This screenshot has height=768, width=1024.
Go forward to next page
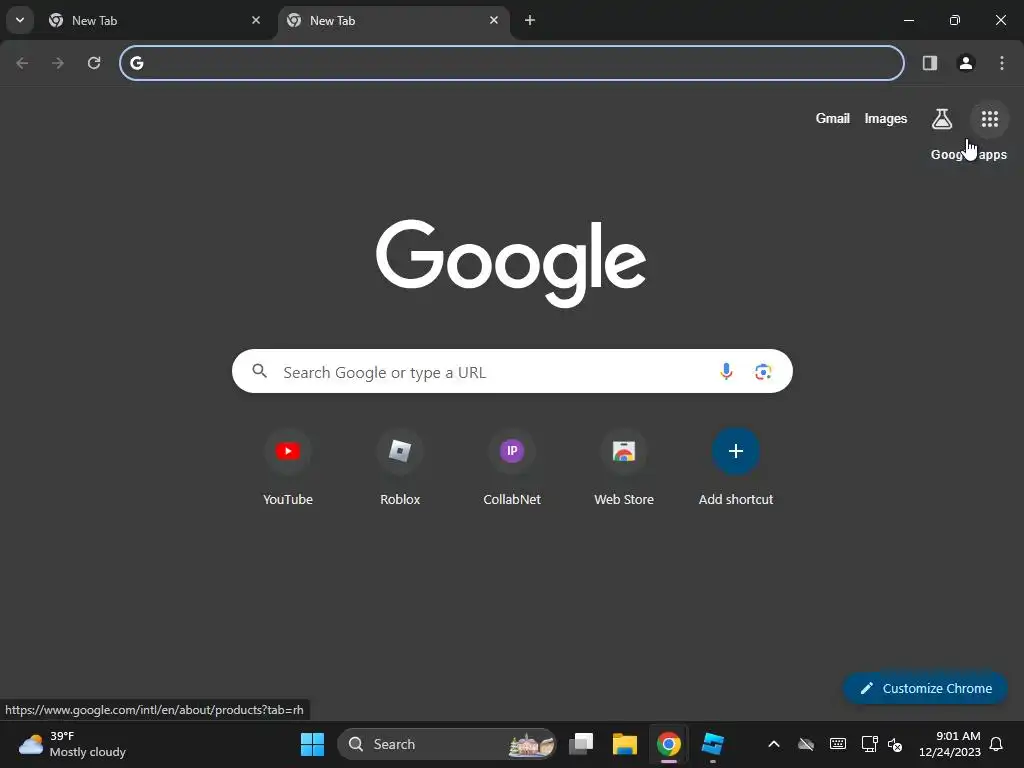coord(58,63)
